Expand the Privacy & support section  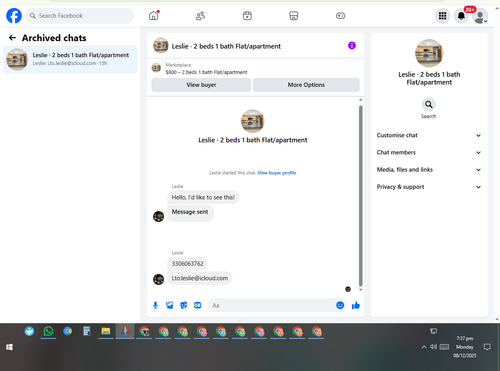click(429, 187)
